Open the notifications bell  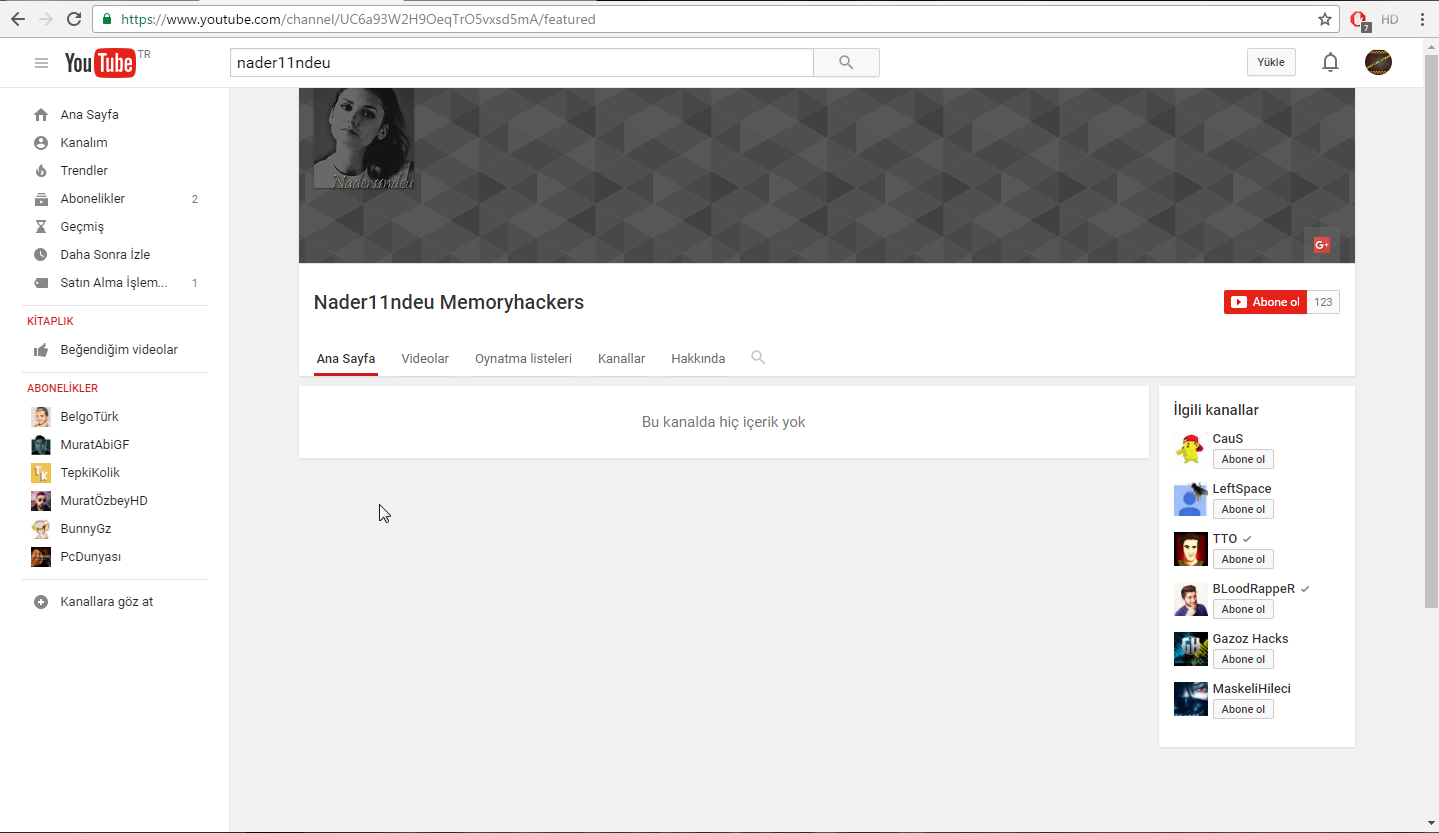click(1330, 62)
